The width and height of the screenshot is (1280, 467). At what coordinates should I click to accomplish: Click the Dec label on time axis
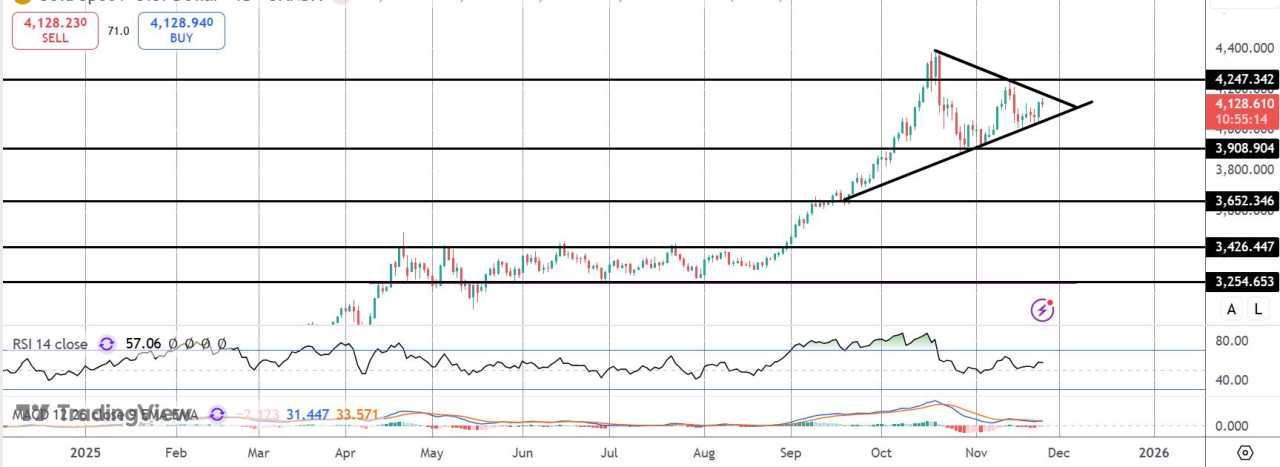coord(1060,452)
